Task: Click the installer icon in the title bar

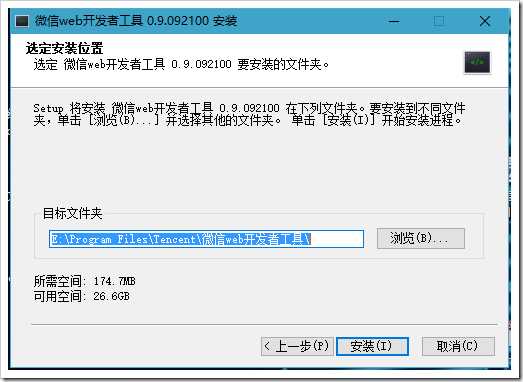Action: (22, 21)
